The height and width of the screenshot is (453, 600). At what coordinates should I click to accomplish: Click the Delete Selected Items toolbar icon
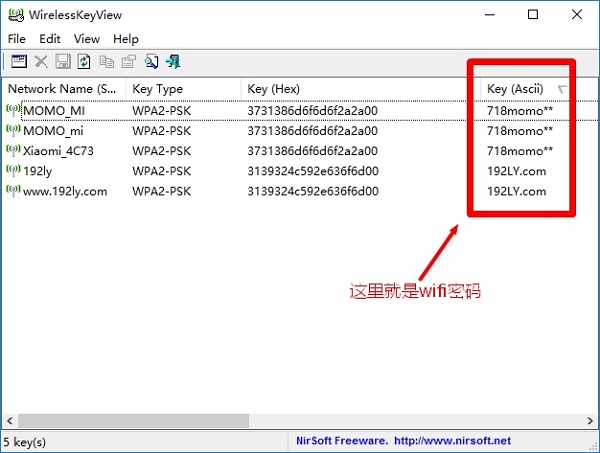pos(41,62)
